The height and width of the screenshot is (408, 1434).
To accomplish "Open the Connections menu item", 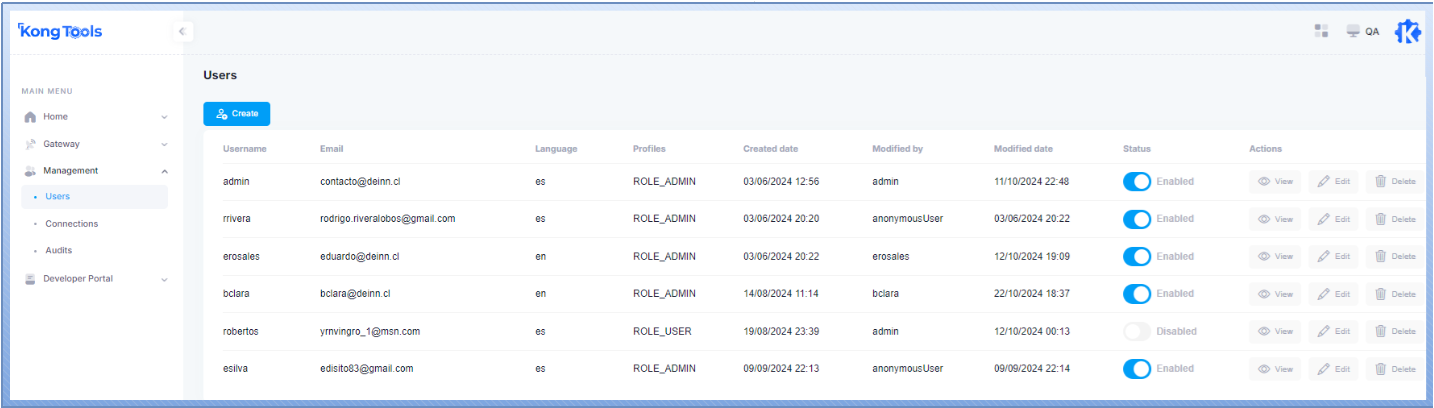I will click(71, 224).
